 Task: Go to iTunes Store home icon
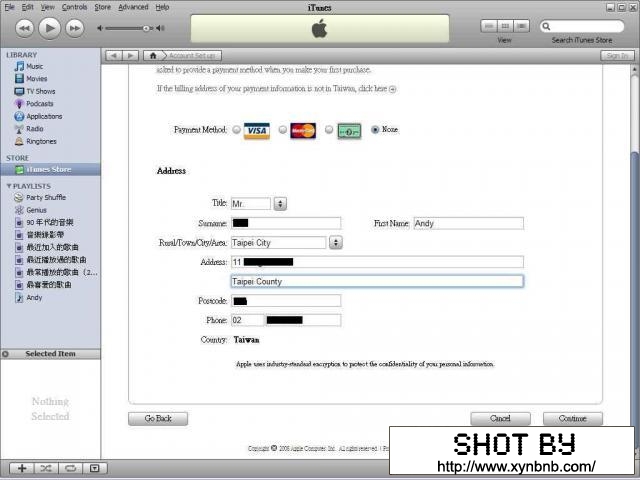click(x=153, y=56)
